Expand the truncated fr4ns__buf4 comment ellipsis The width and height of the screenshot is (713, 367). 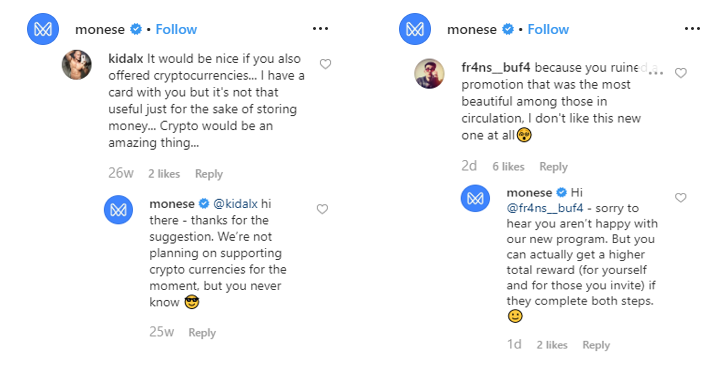click(x=655, y=72)
